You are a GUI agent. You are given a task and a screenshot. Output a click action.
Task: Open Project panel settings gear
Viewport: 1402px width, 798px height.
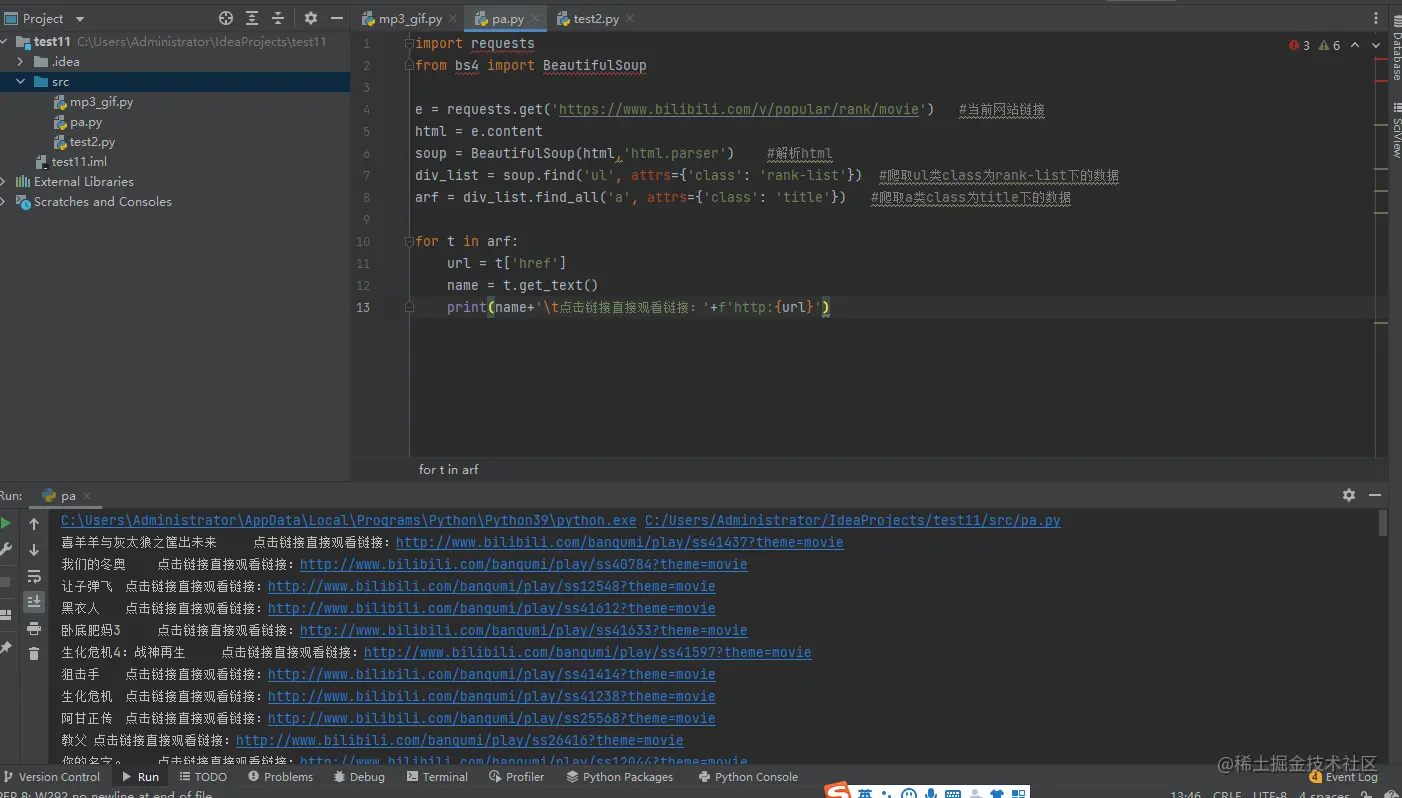coord(311,18)
